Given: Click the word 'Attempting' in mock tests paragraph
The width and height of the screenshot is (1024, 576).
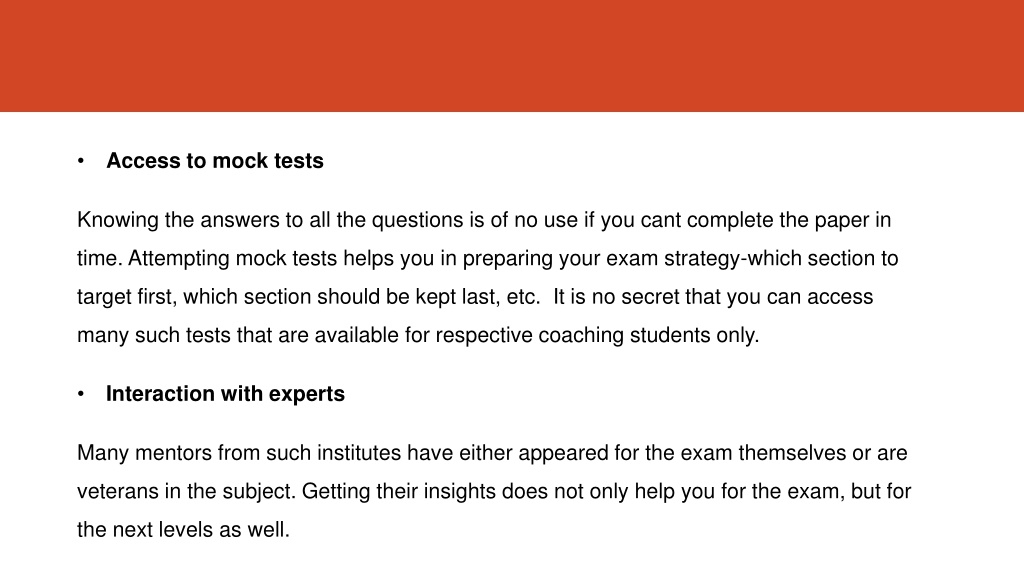Looking at the screenshot, I should coord(178,259).
